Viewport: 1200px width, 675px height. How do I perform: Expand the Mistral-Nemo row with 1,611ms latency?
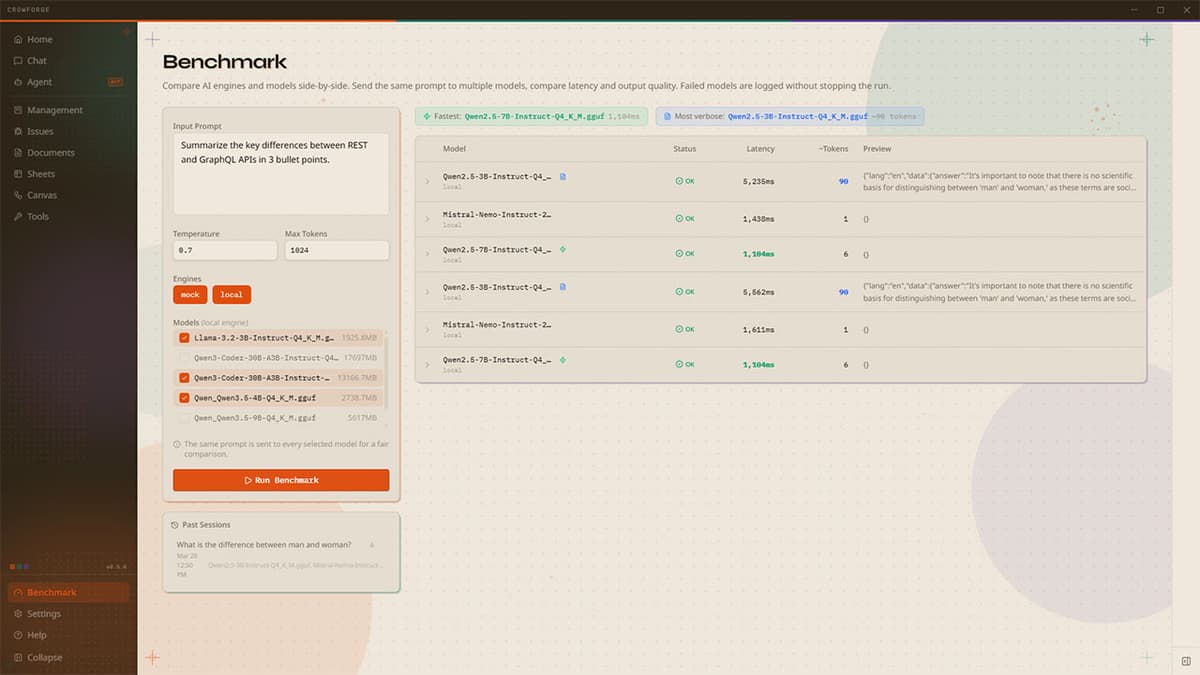point(427,329)
